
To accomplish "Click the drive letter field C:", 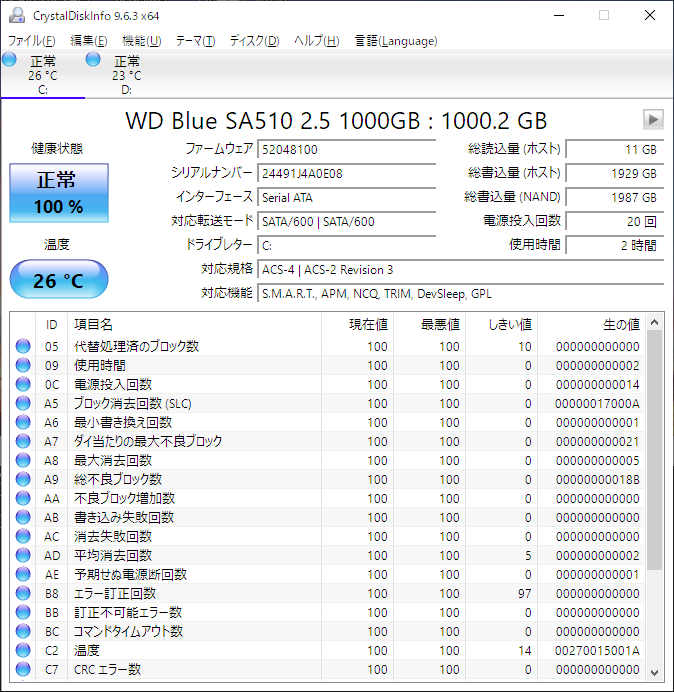I will point(347,245).
